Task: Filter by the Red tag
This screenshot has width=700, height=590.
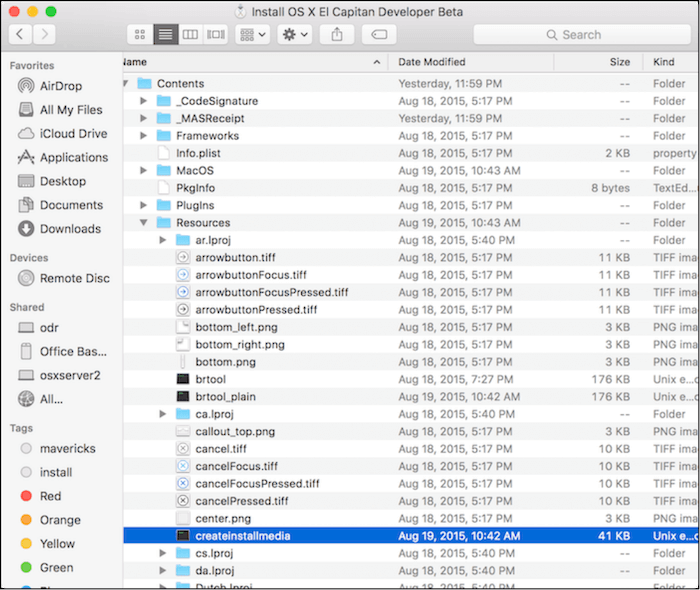Action: coord(50,496)
